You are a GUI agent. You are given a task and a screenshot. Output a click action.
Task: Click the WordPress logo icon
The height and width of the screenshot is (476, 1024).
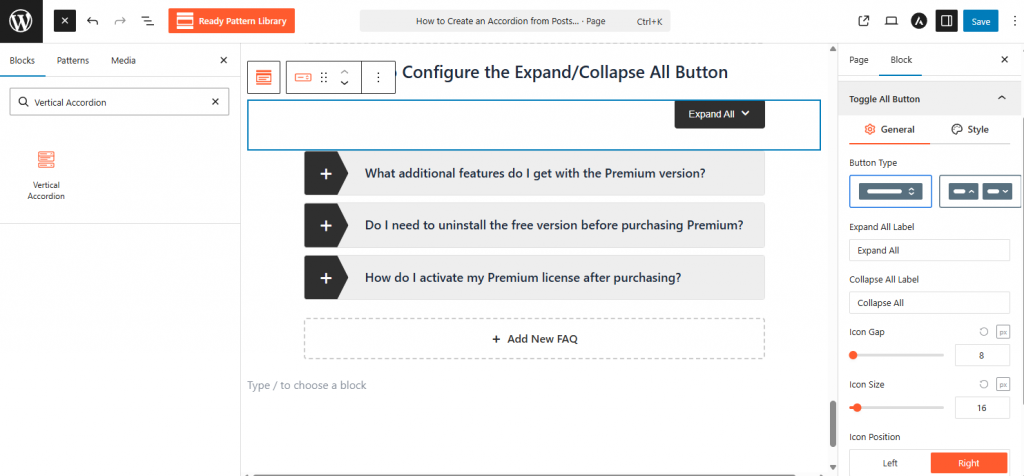coord(21,20)
